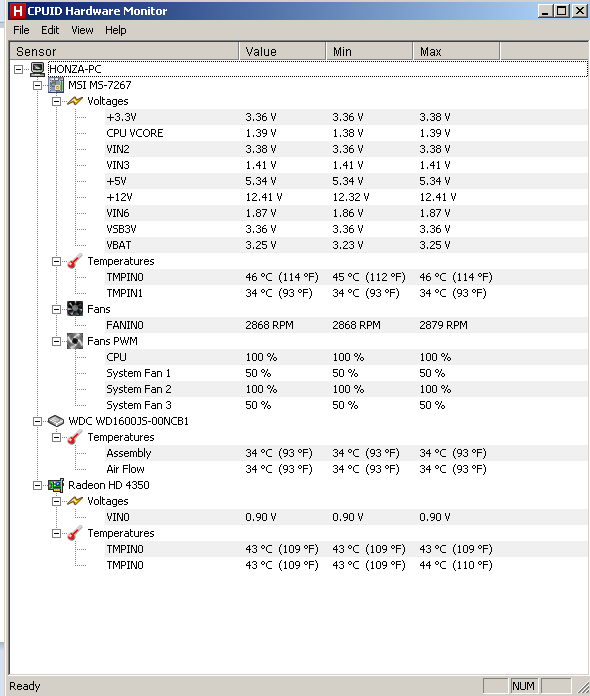
Task: Collapse the Fans group
Action: pyautogui.click(x=56, y=309)
